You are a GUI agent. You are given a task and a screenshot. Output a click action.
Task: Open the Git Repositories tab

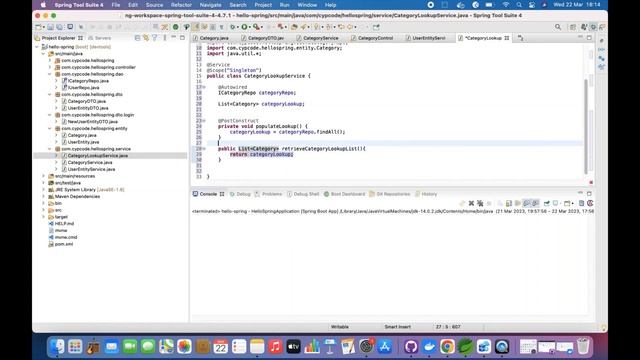click(390, 194)
